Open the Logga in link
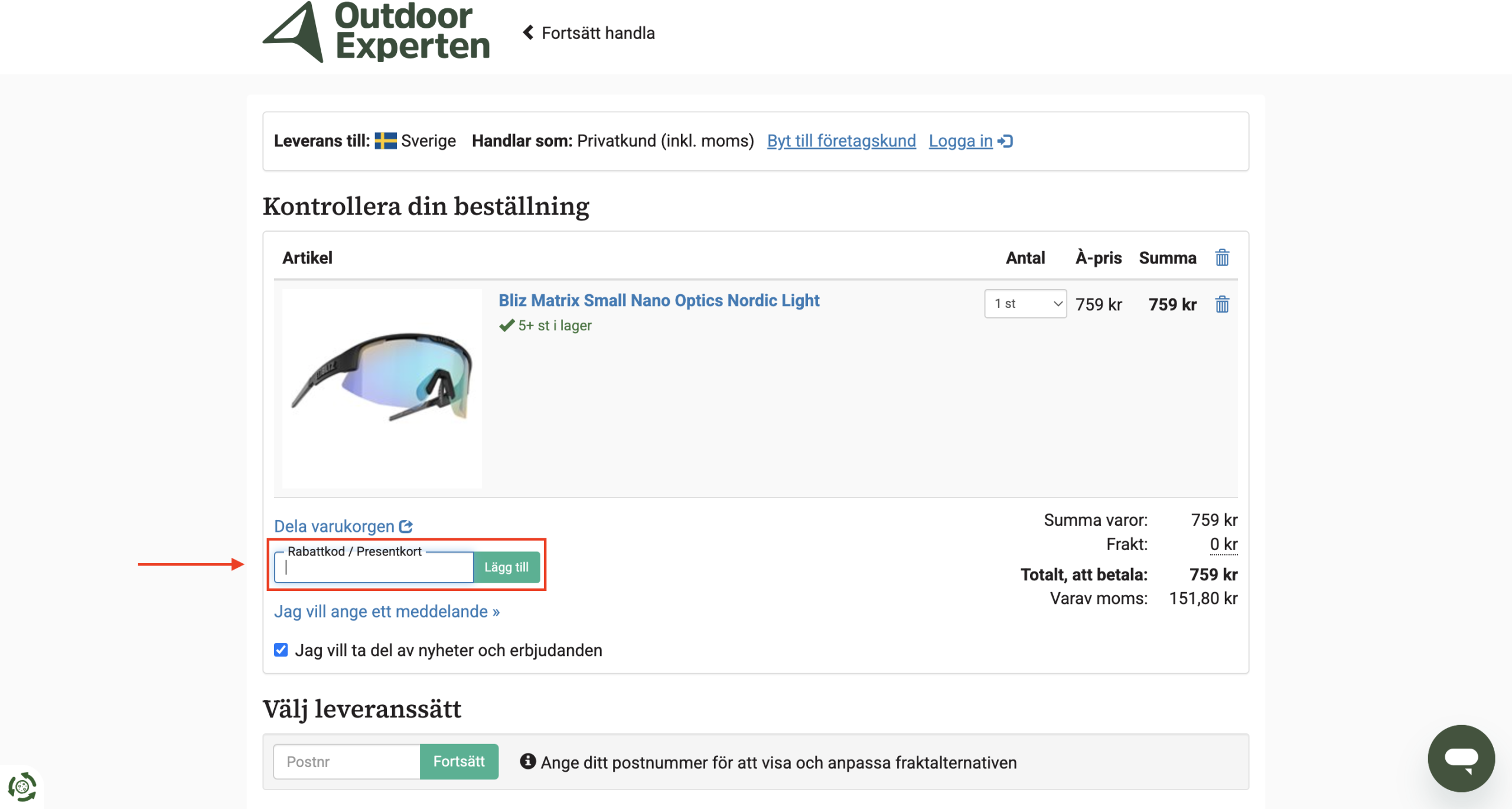This screenshot has width=1512, height=809. point(960,141)
